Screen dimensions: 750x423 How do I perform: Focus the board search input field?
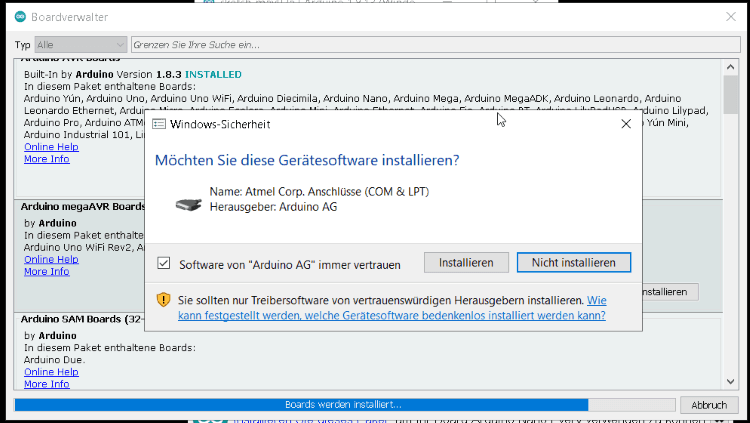436,45
